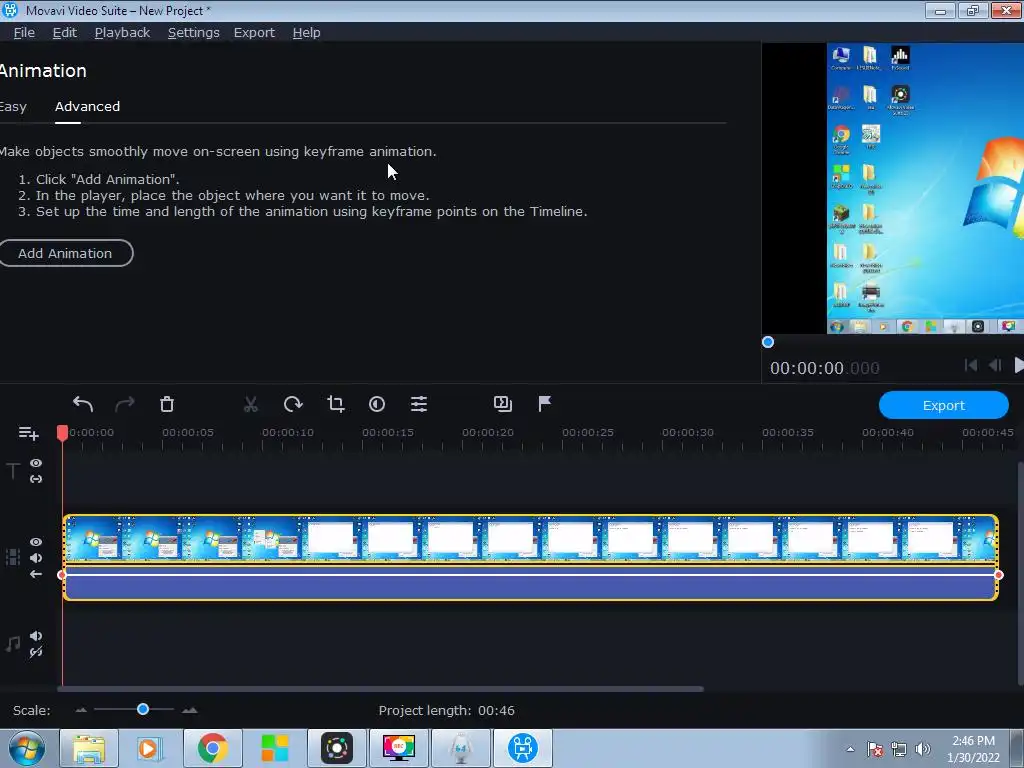Toggle the music track link icon

click(36, 652)
